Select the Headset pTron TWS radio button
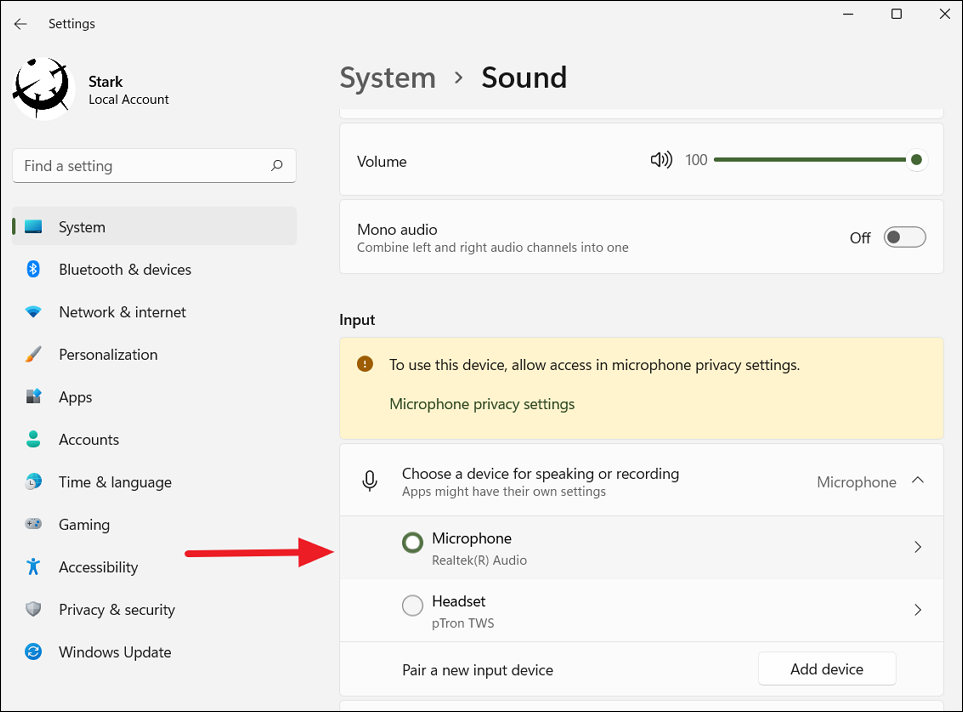The height and width of the screenshot is (712, 963). 412,606
